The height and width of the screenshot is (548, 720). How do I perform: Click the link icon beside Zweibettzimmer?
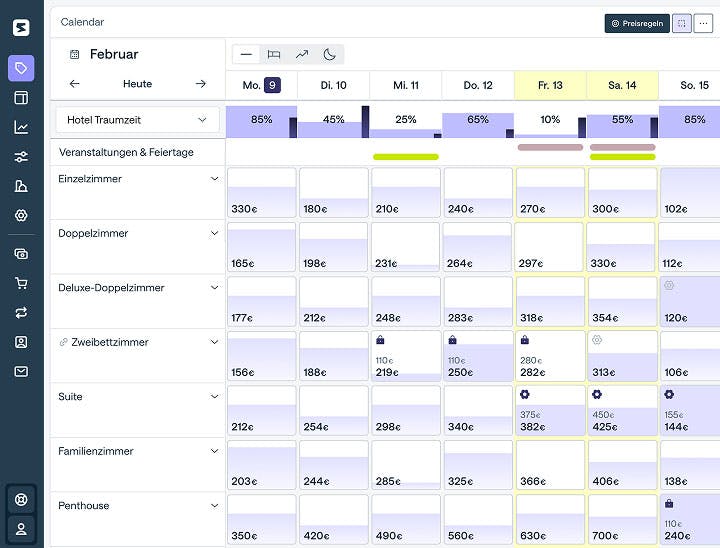tap(63, 342)
